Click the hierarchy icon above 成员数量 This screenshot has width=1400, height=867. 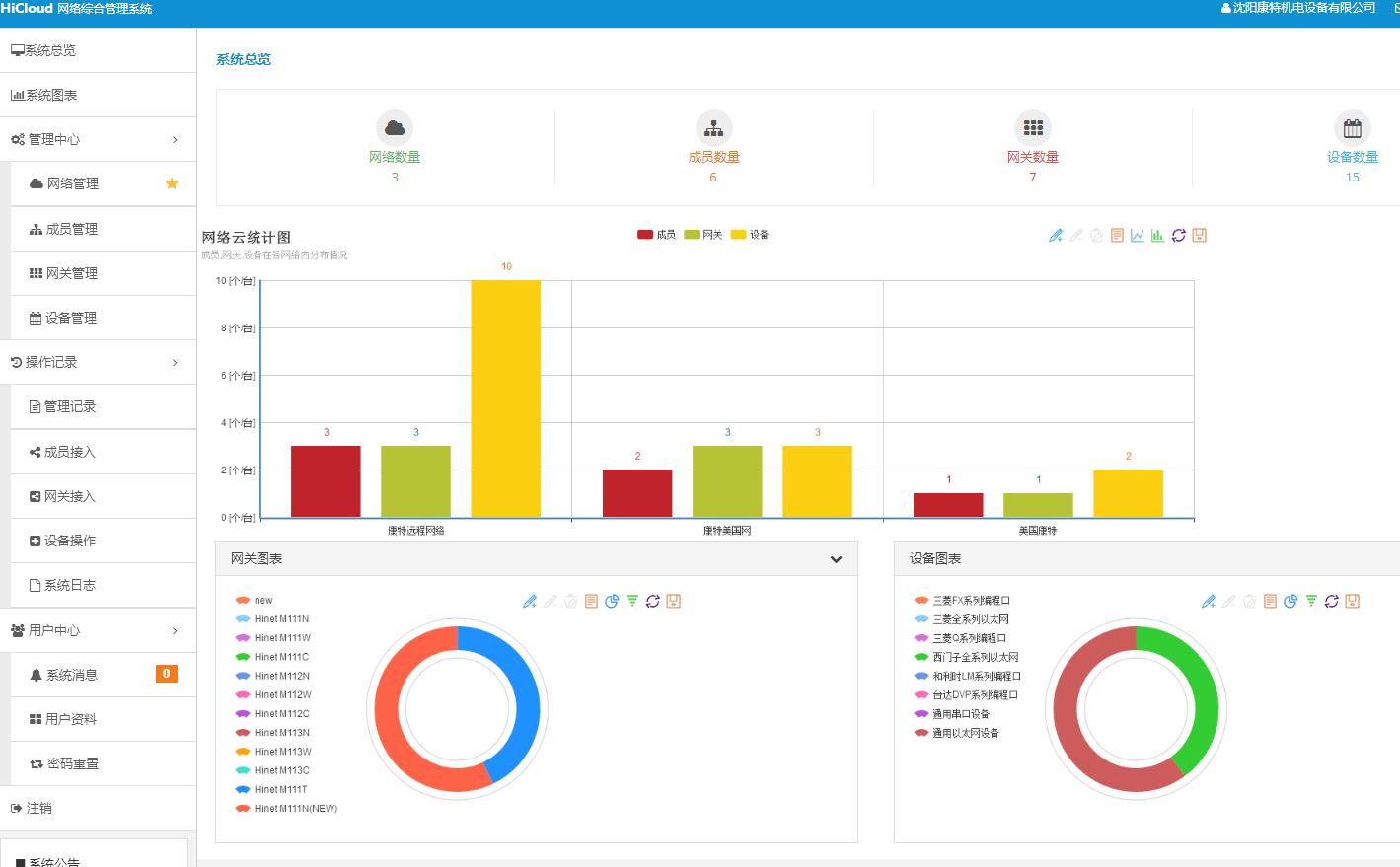click(x=713, y=128)
